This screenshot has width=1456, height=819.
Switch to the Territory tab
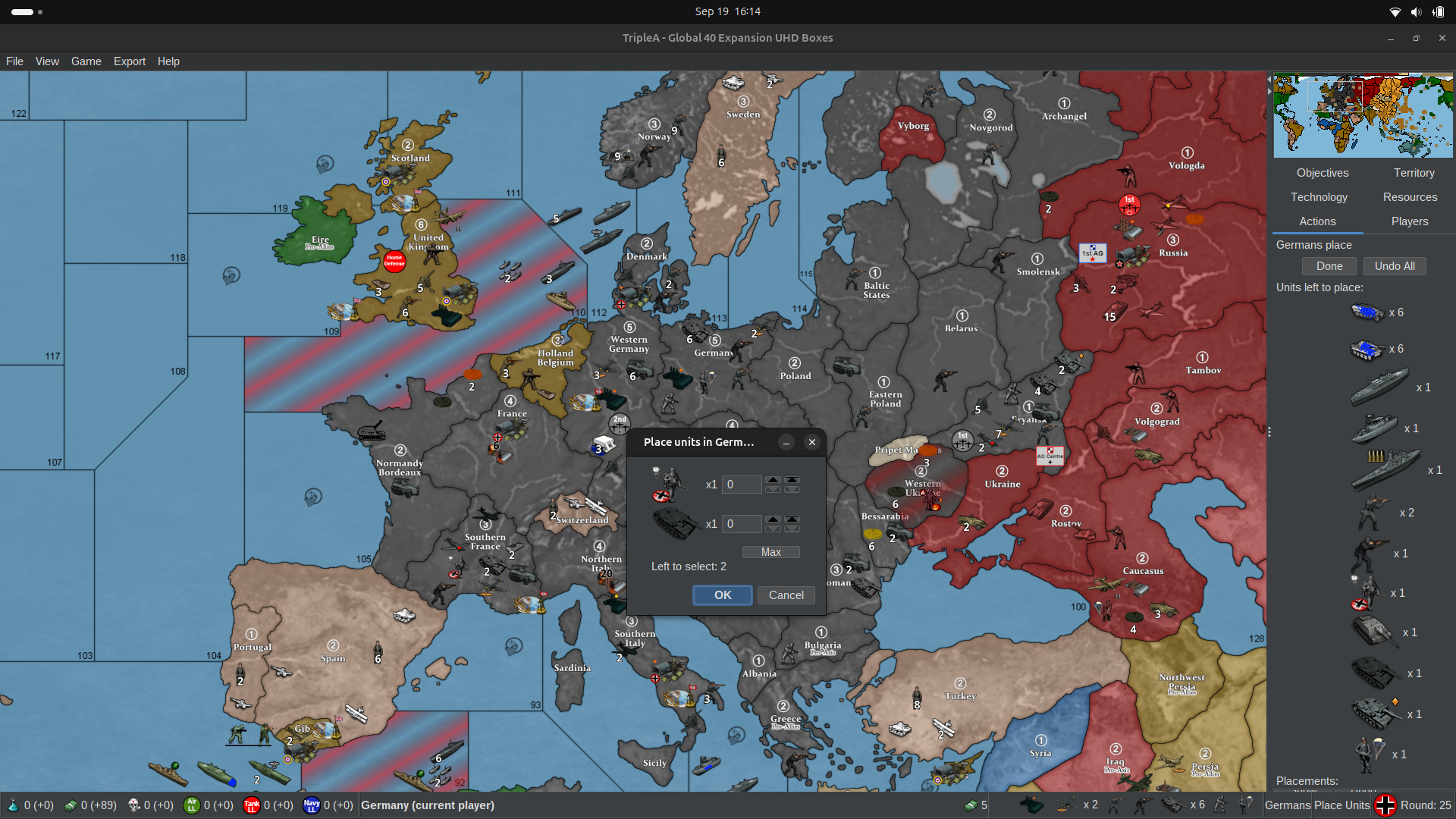pos(1414,173)
